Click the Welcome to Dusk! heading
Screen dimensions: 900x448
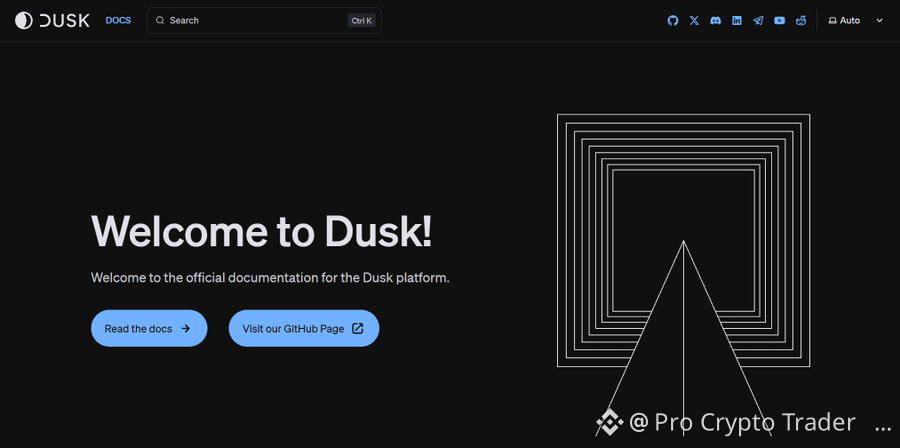[262, 231]
